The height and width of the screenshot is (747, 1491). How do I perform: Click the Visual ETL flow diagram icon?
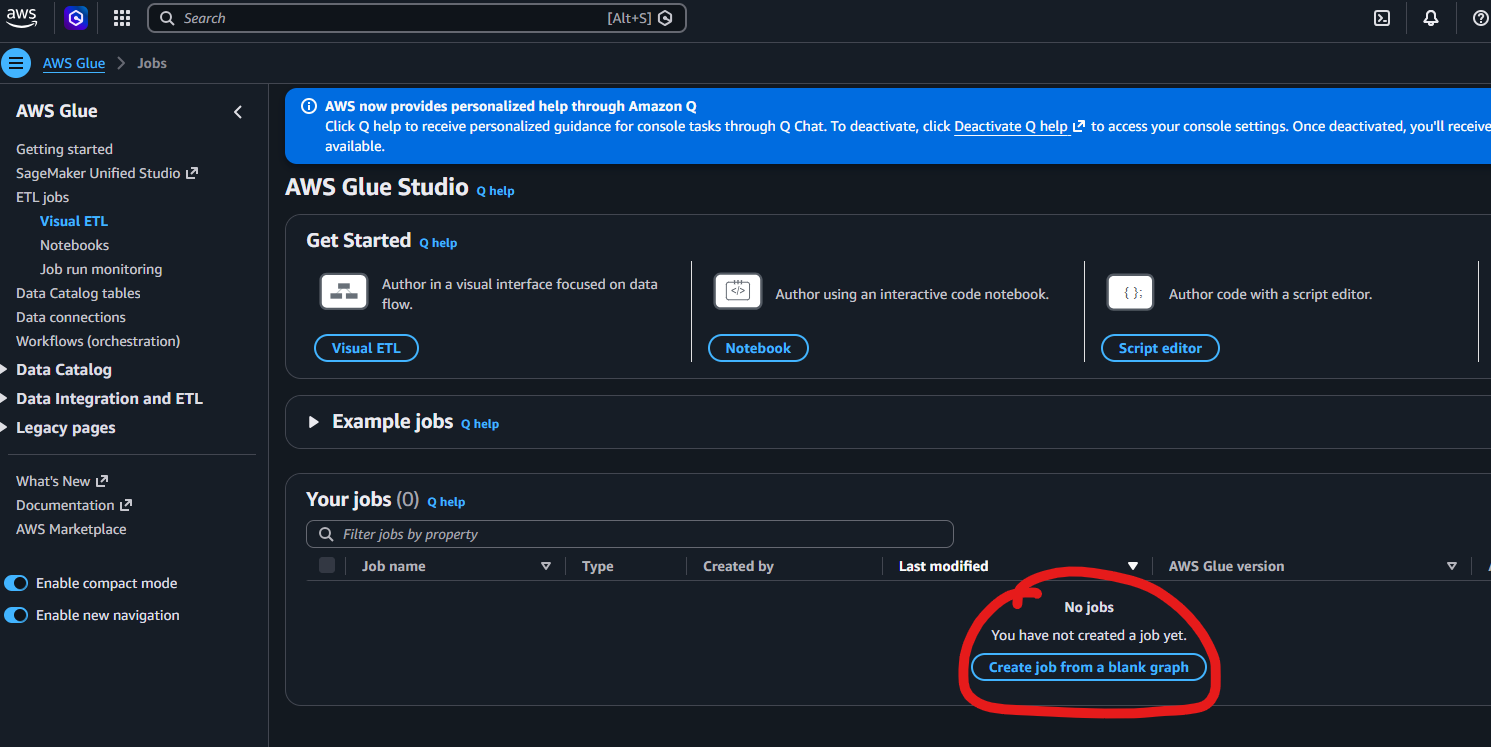tap(344, 291)
